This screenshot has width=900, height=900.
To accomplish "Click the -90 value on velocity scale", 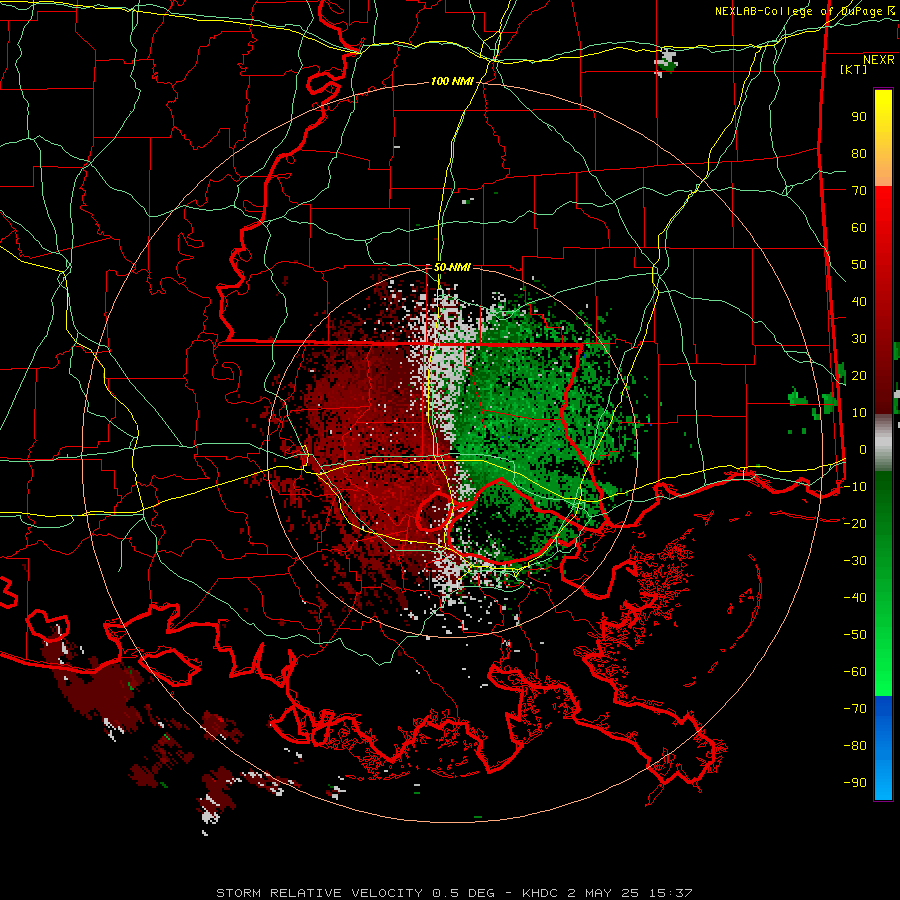I will 855,782.
